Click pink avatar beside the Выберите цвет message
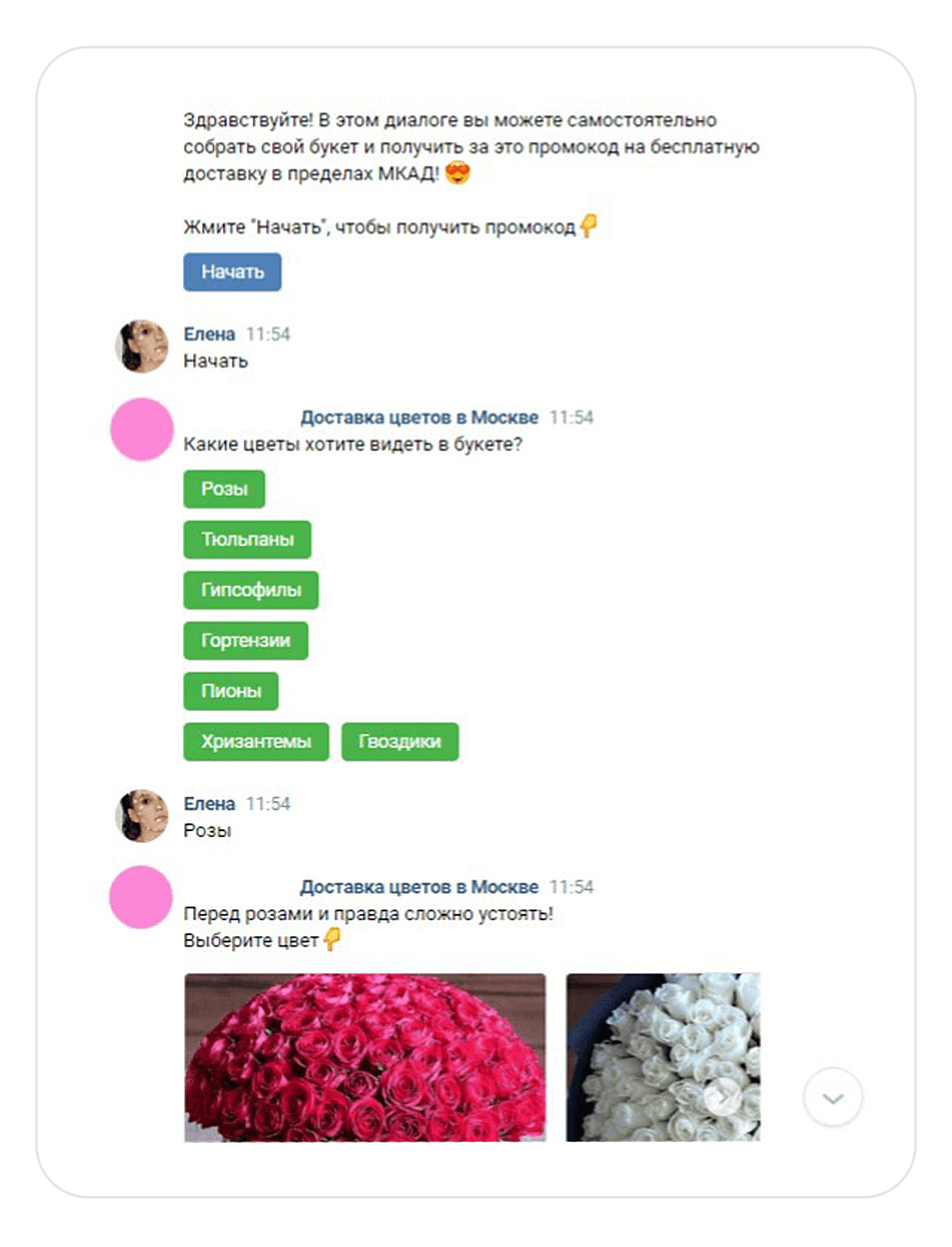This screenshot has height=1247, width=952. pyautogui.click(x=141, y=897)
